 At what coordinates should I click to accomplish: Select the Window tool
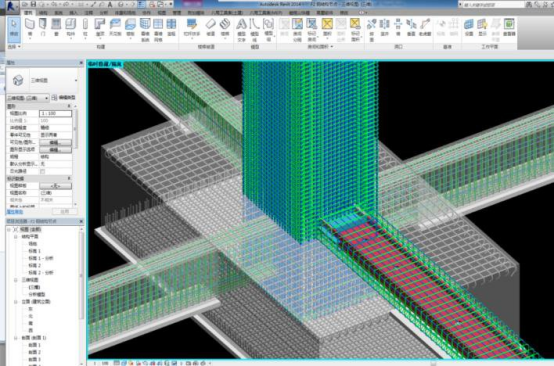56,28
